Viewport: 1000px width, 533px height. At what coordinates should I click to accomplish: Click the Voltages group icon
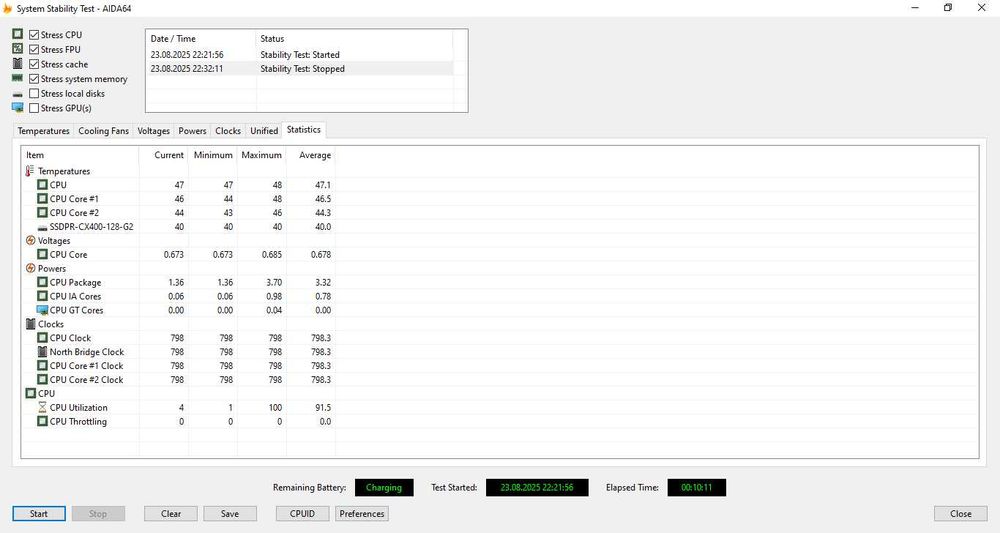pyautogui.click(x=31, y=240)
